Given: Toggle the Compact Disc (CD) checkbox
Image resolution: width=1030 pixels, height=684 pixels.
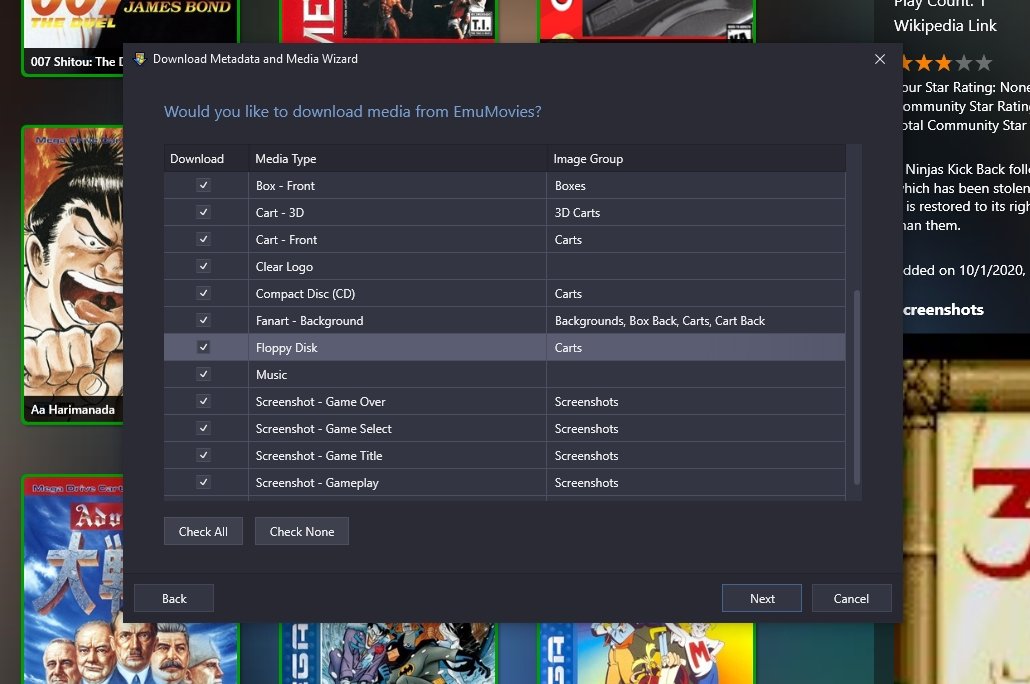Looking at the screenshot, I should (x=204, y=293).
